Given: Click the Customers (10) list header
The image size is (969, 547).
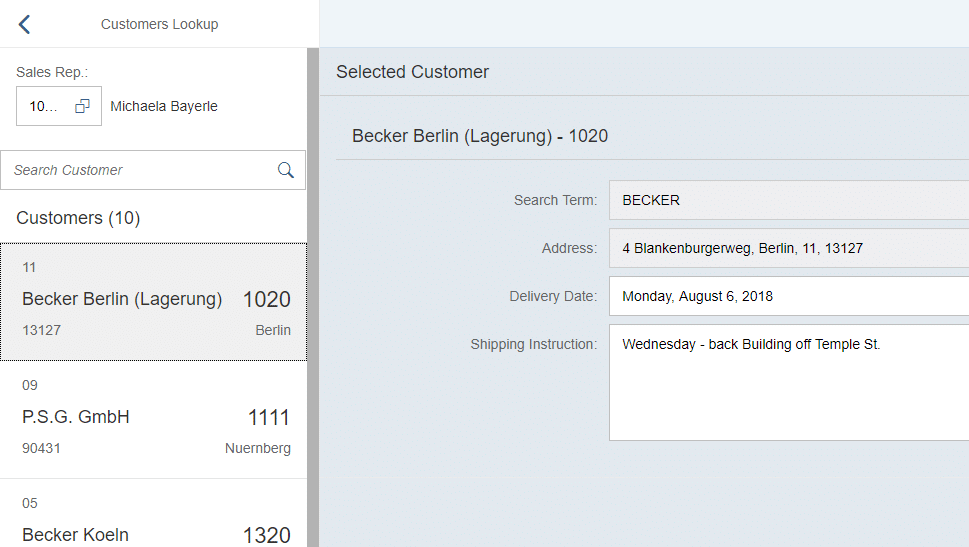Looking at the screenshot, I should pos(78,218).
